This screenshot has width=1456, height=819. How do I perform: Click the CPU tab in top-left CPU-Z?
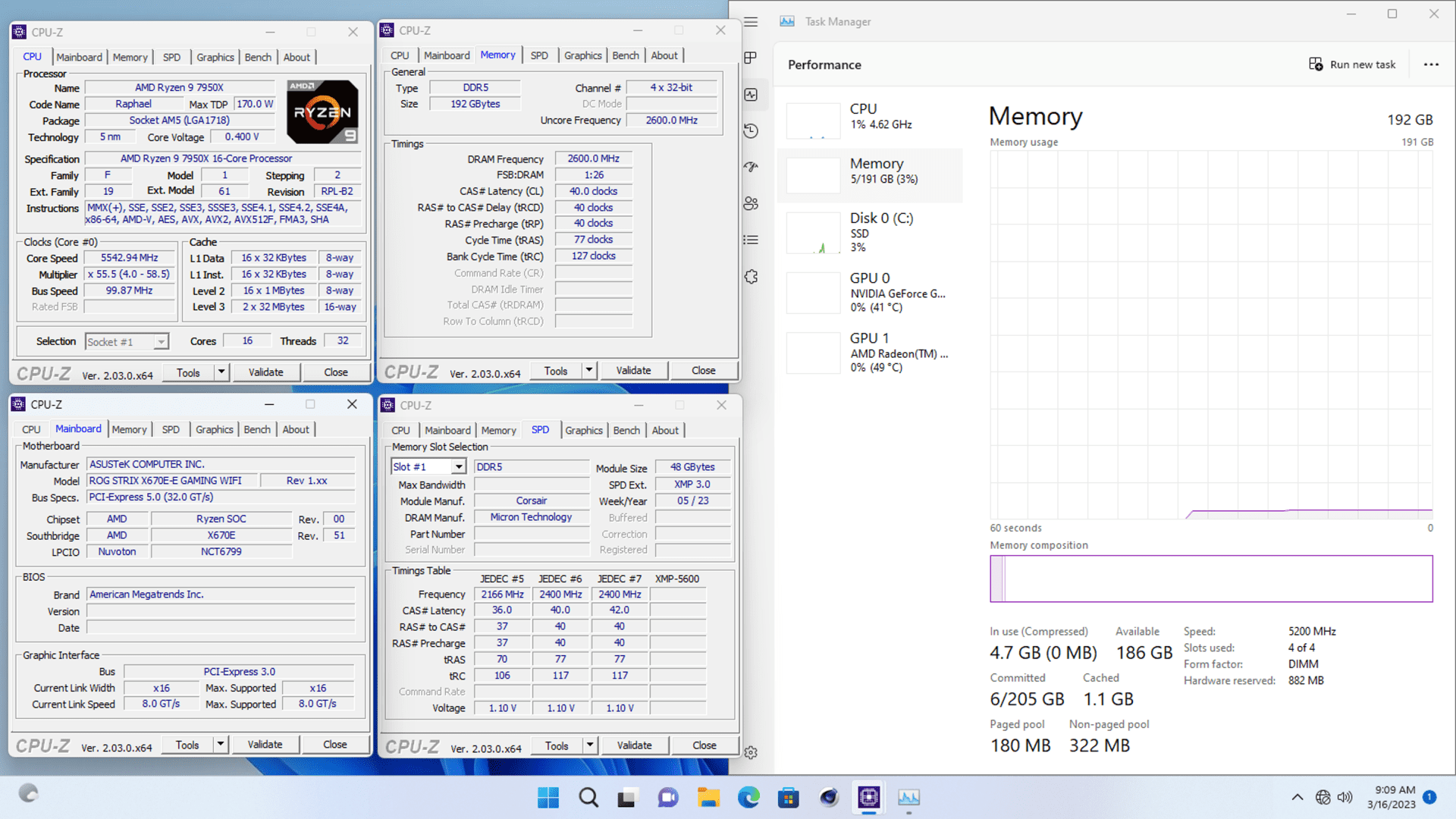[x=32, y=57]
